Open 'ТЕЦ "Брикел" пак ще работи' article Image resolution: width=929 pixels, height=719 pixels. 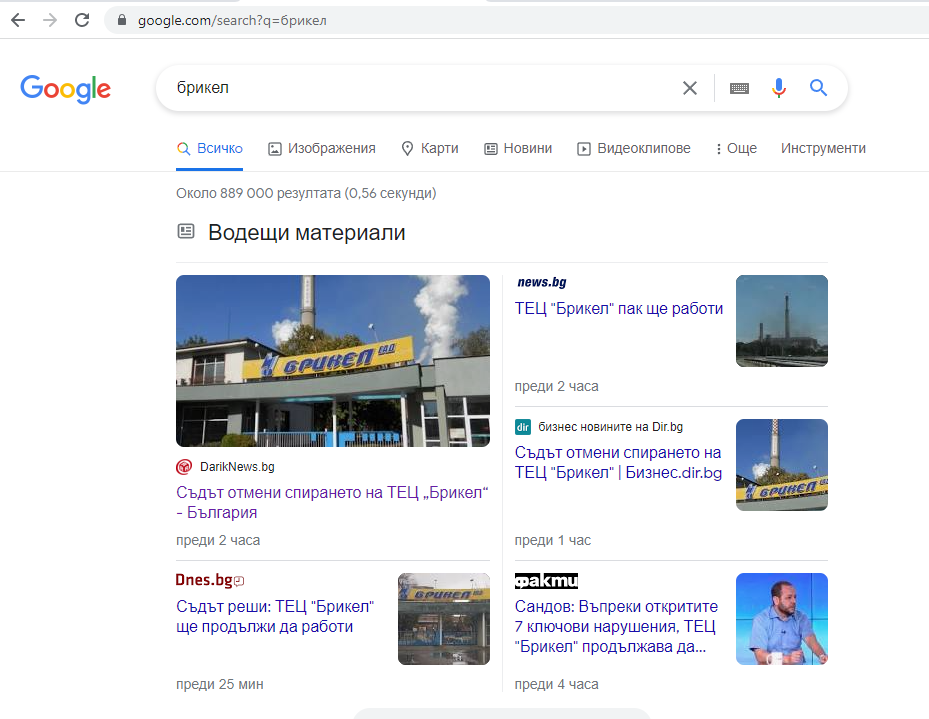619,309
